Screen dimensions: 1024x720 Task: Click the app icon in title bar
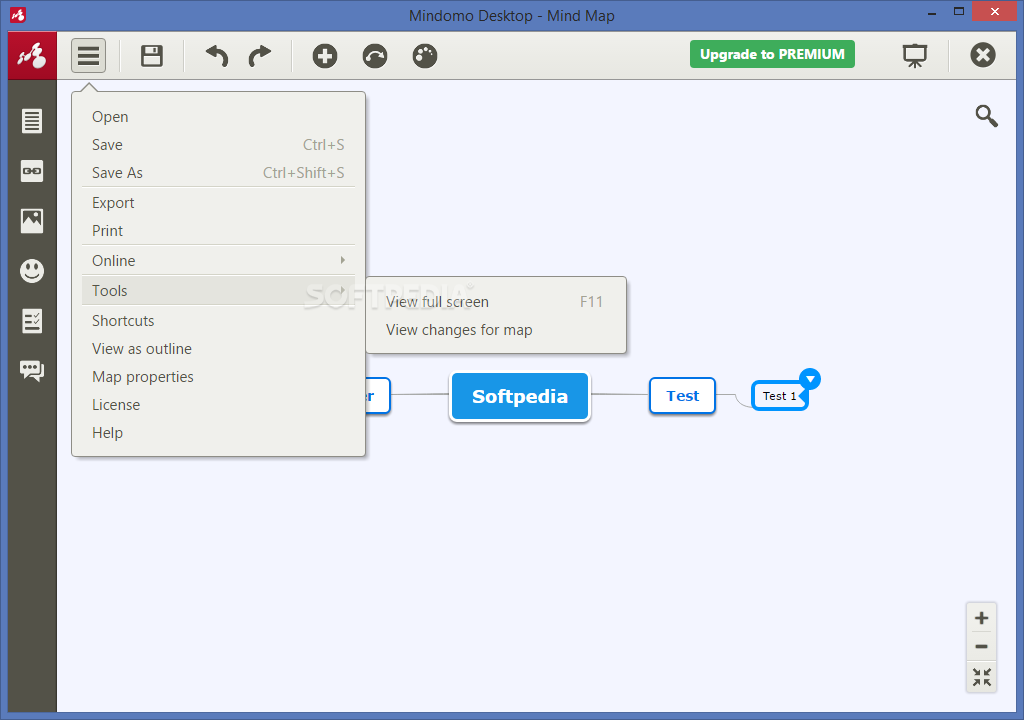coord(18,14)
